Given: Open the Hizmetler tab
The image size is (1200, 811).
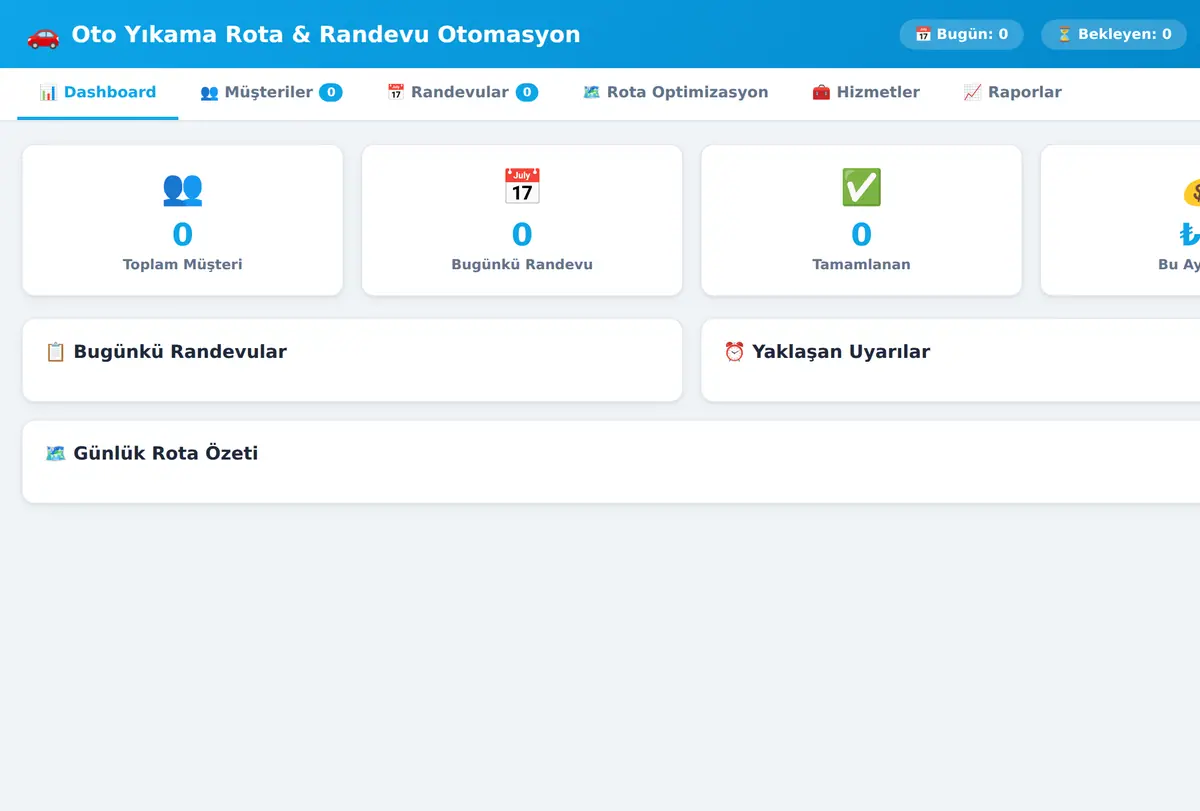Looking at the screenshot, I should [x=866, y=92].
